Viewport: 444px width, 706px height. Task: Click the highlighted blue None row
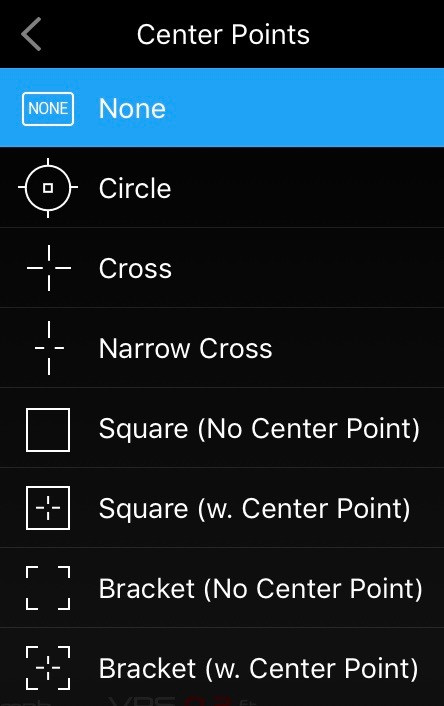222,108
